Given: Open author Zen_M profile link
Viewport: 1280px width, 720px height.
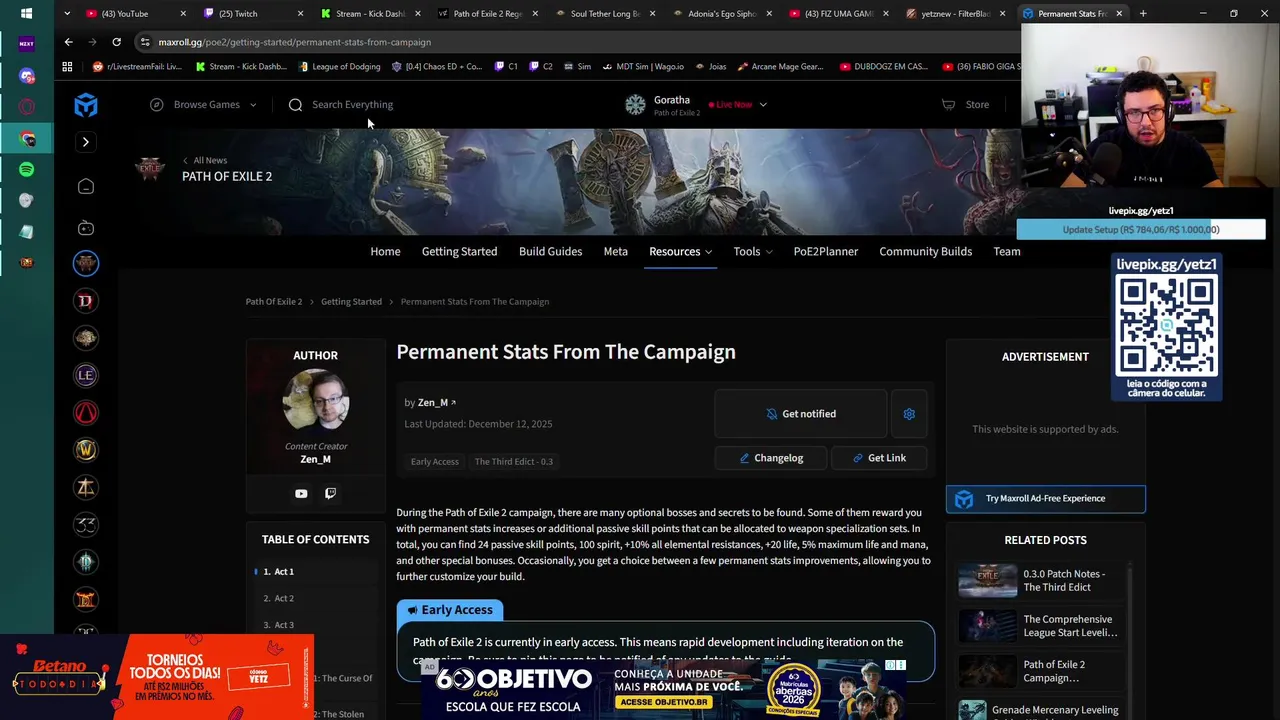Looking at the screenshot, I should (x=436, y=402).
